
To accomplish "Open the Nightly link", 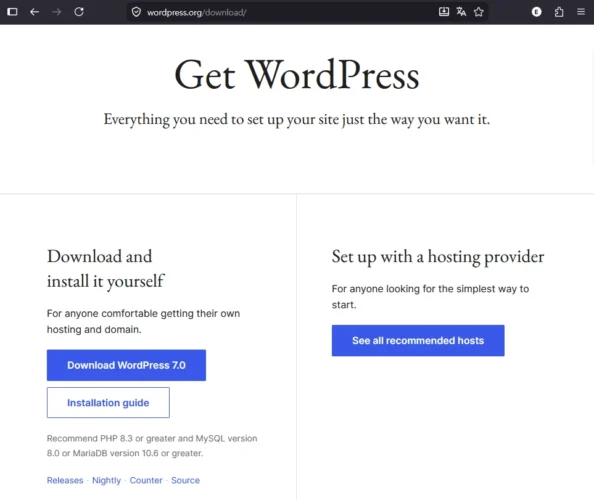I will pyautogui.click(x=106, y=480).
